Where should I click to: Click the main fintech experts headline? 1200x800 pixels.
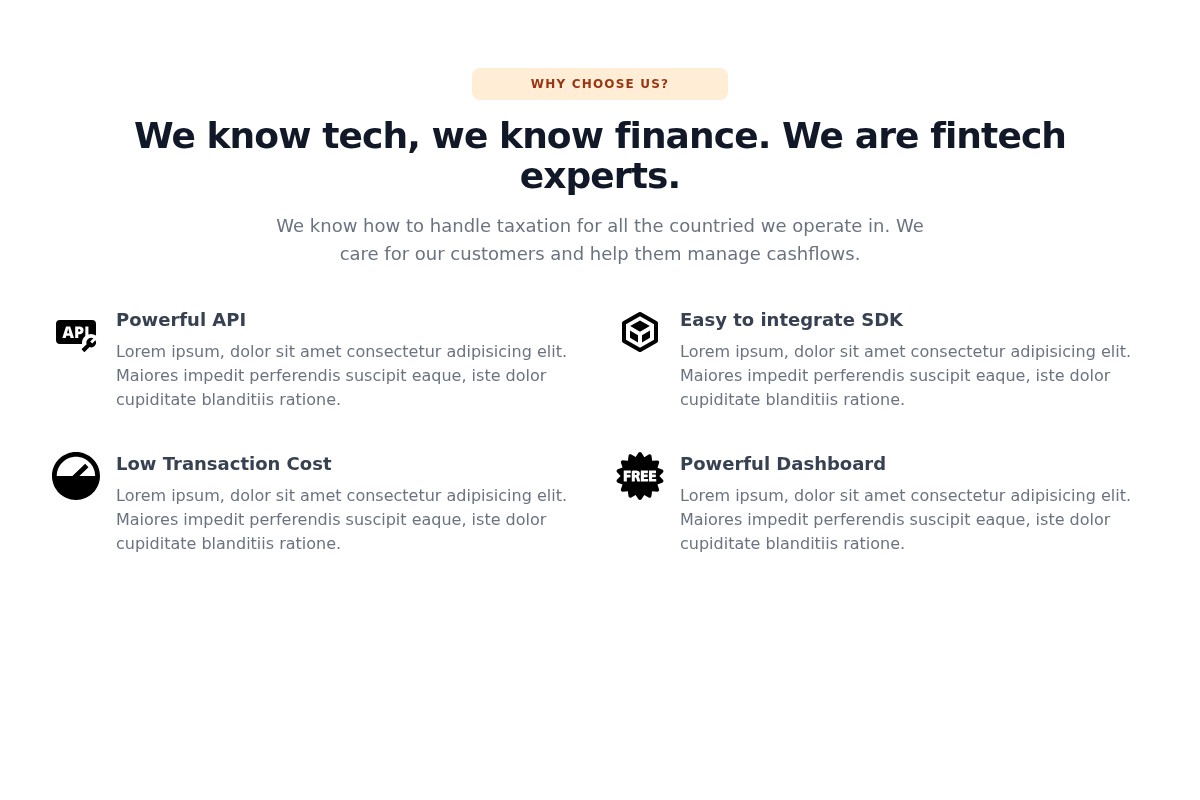600,155
